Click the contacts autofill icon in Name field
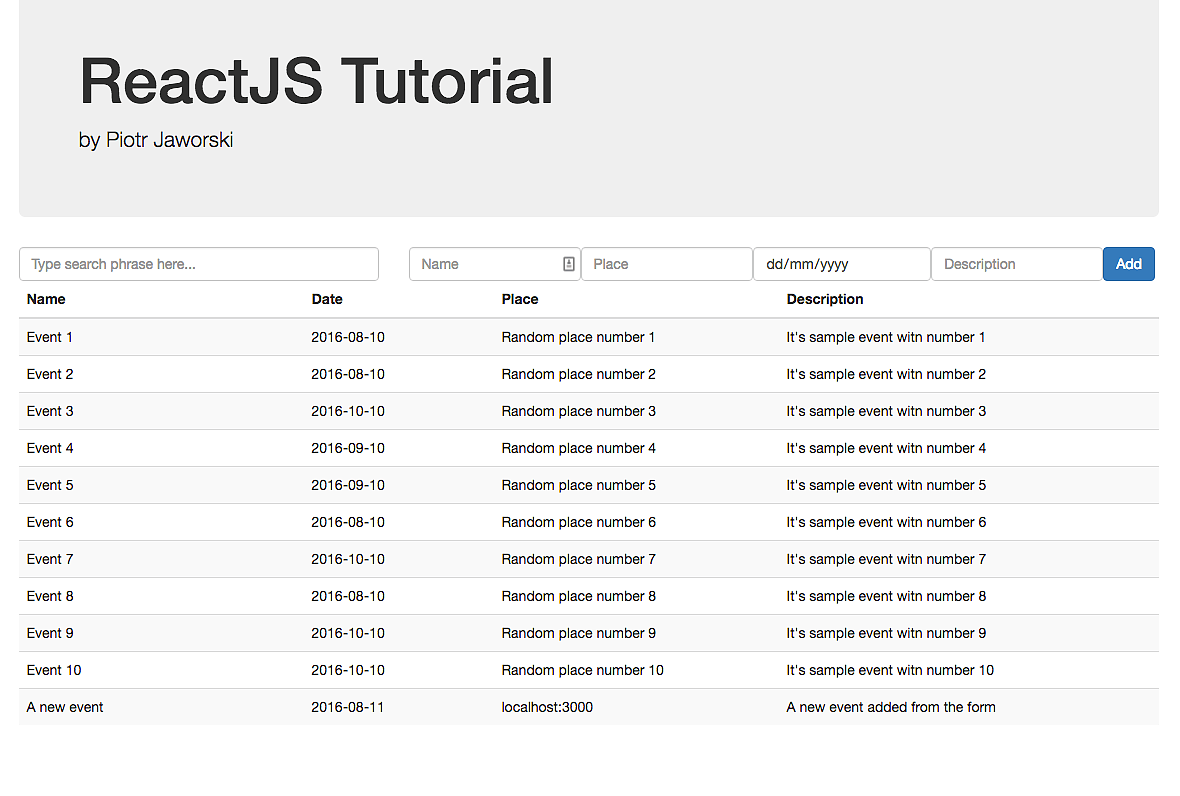The width and height of the screenshot is (1180, 796). pos(568,264)
